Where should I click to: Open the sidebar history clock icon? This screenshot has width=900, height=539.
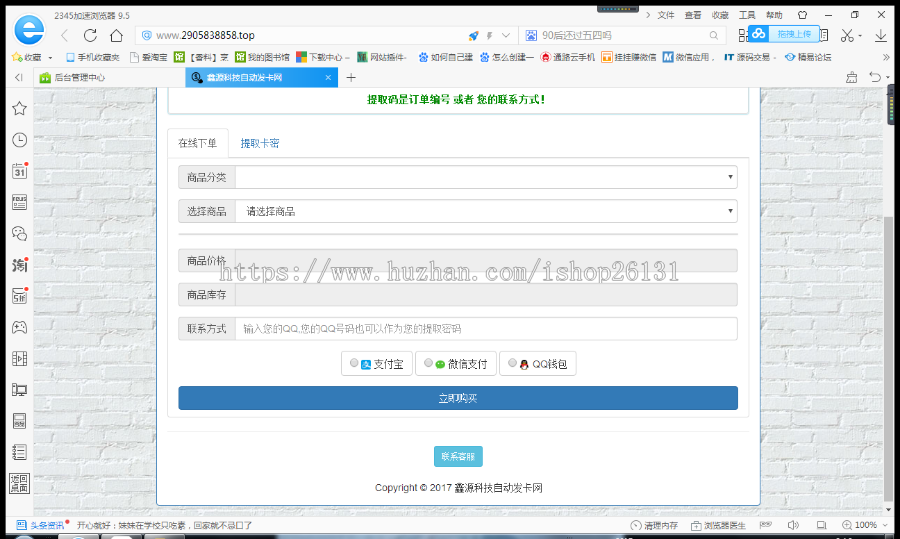[20, 139]
